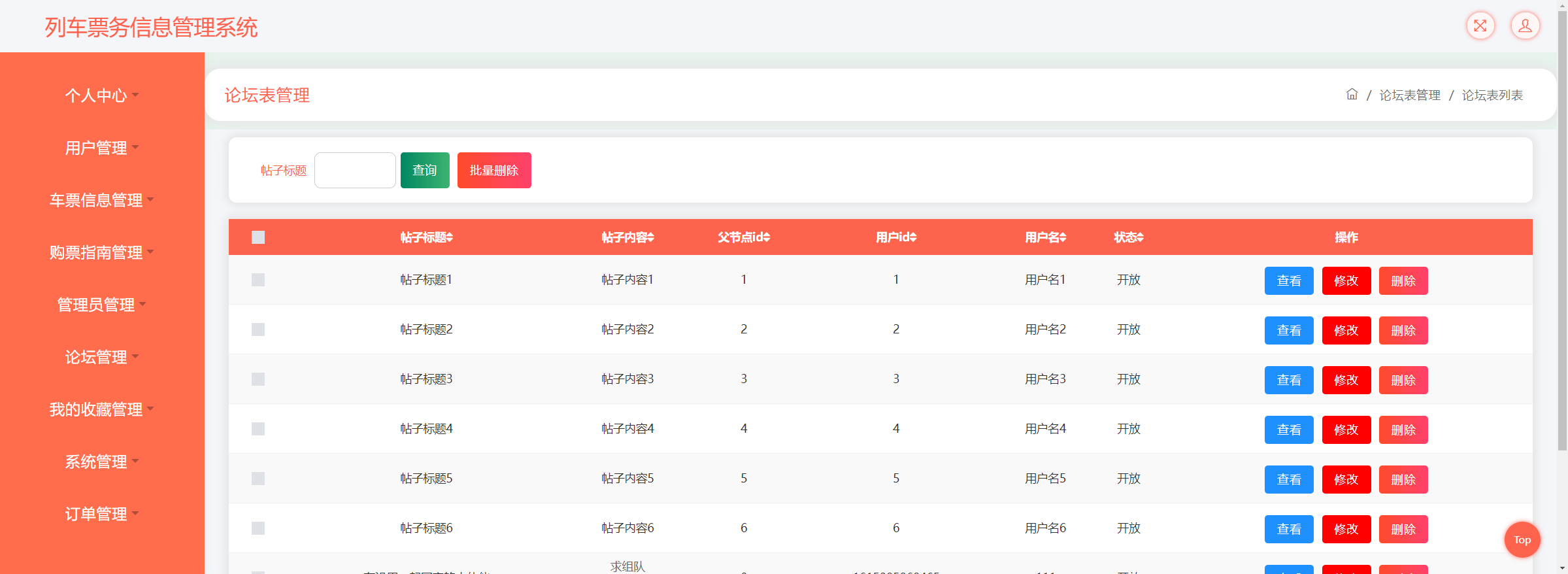Screen dimensions: 1568x574
Task: Click 查看 for 帖子标题4 row
Action: (x=1289, y=430)
